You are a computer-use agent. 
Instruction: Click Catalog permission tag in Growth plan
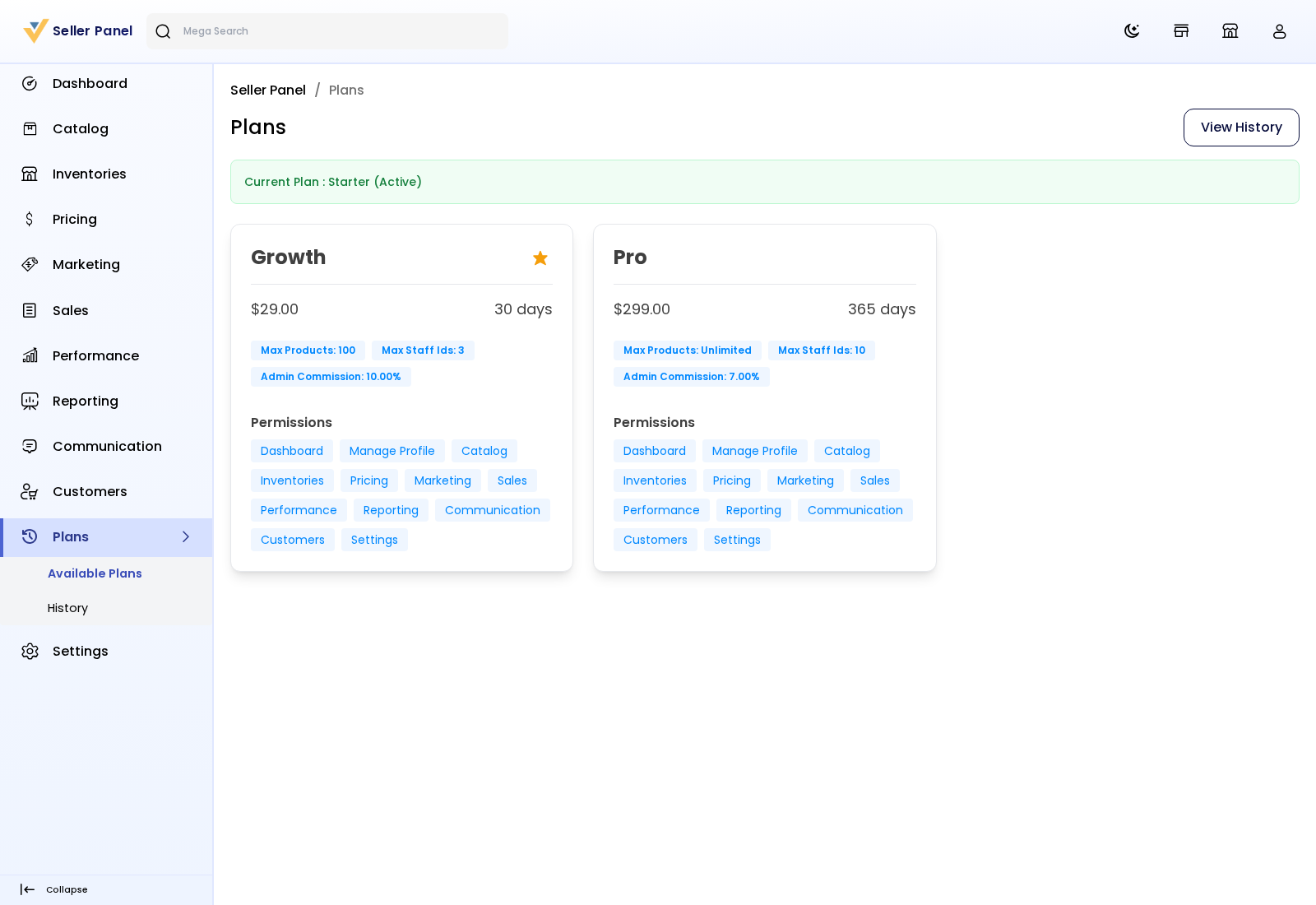(484, 451)
